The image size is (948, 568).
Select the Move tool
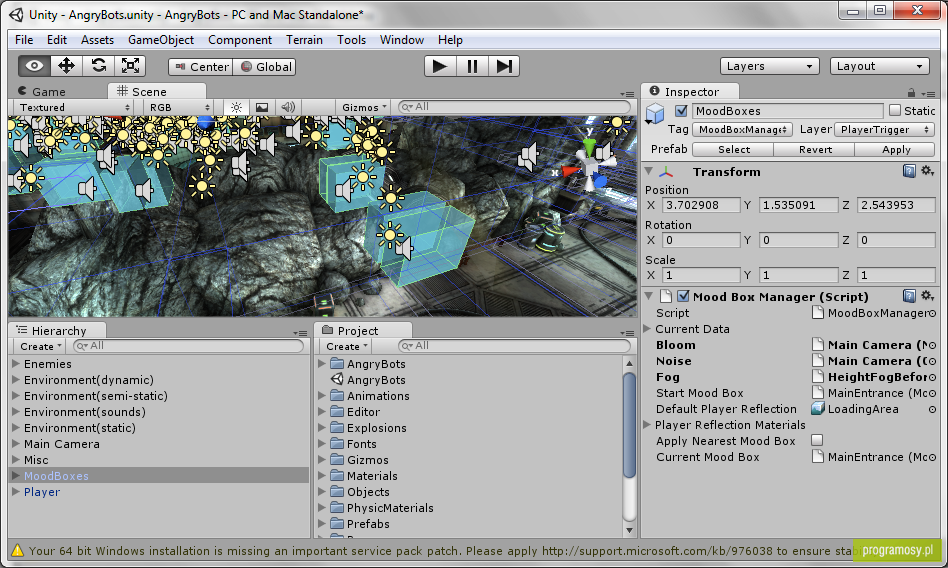(x=66, y=66)
